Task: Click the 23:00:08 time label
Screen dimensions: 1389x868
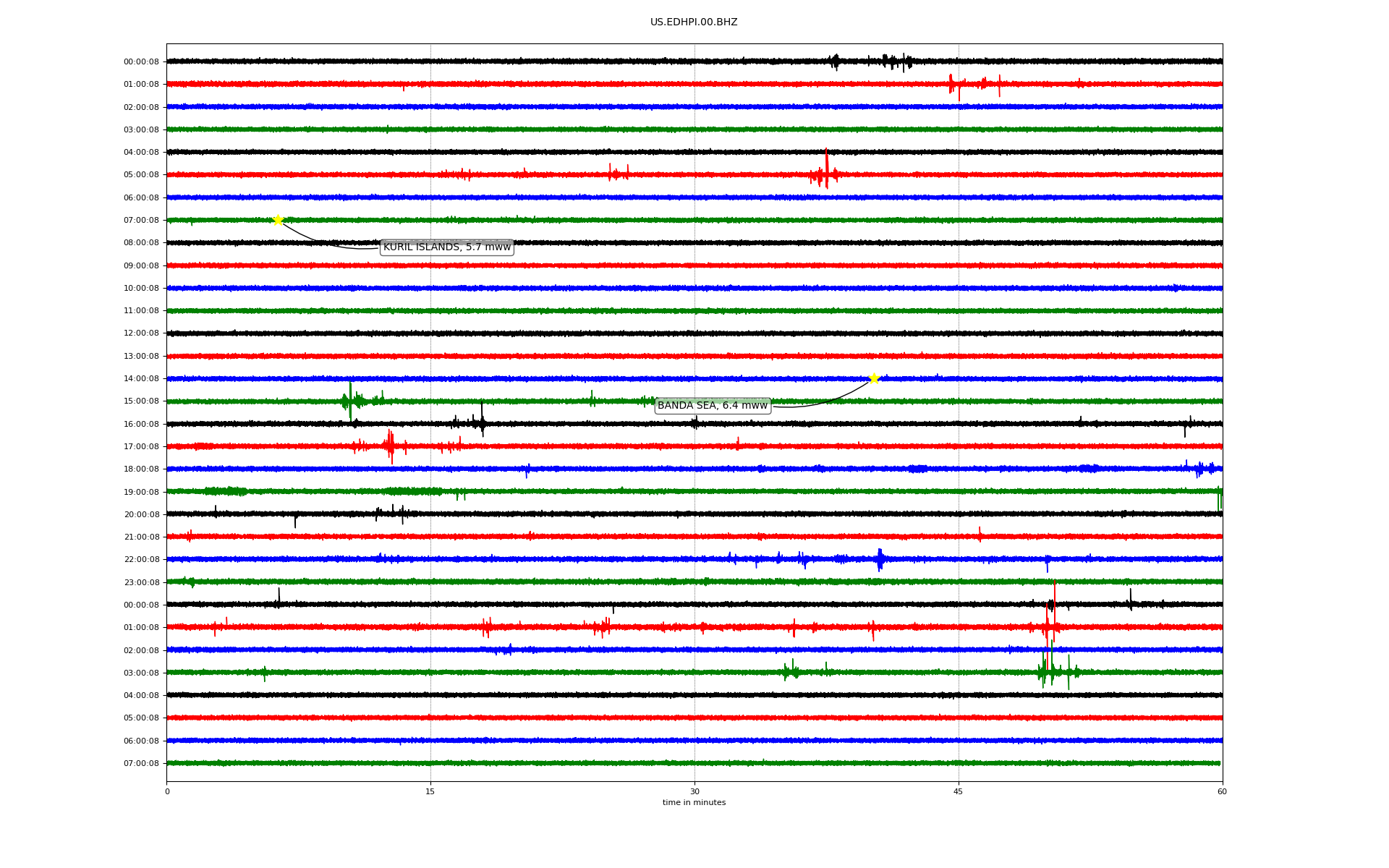Action: pos(141,582)
